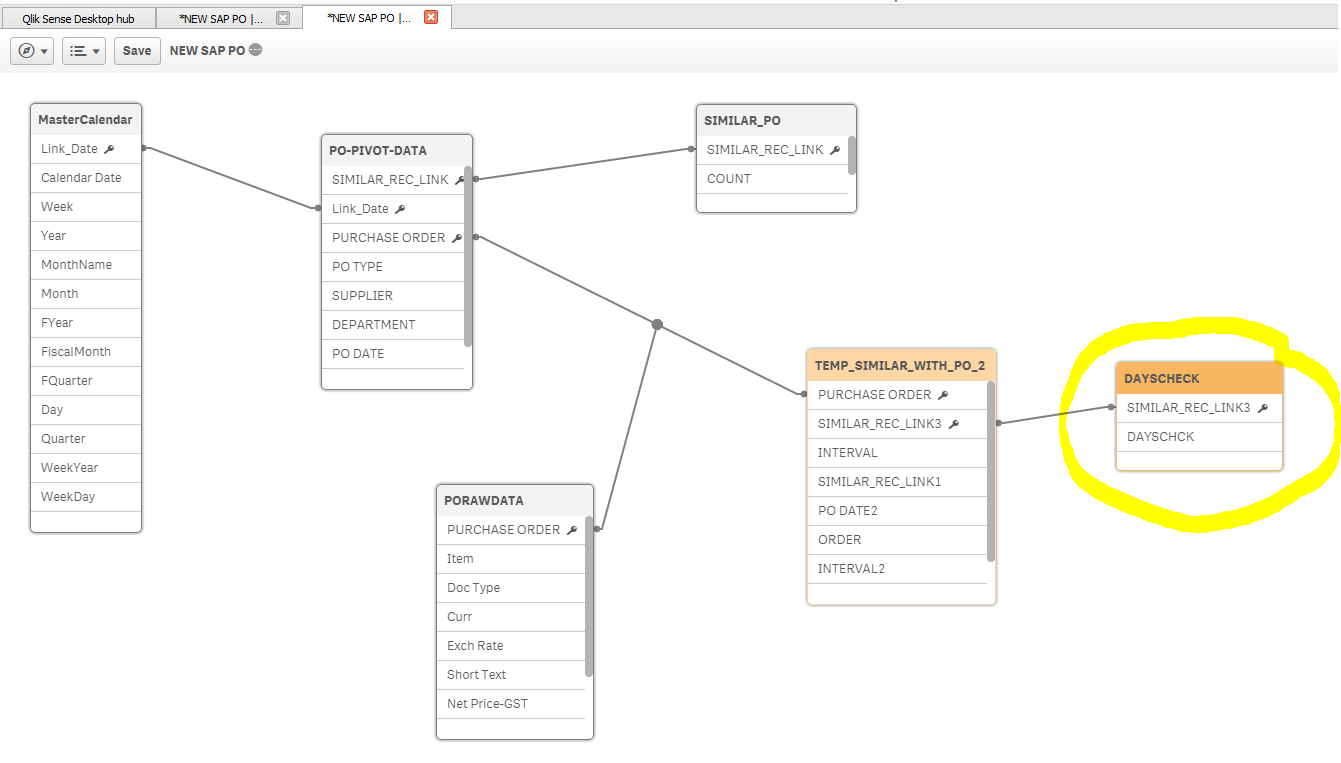1341x763 pixels.
Task: Select the PORAWDATA table header
Action: point(515,500)
